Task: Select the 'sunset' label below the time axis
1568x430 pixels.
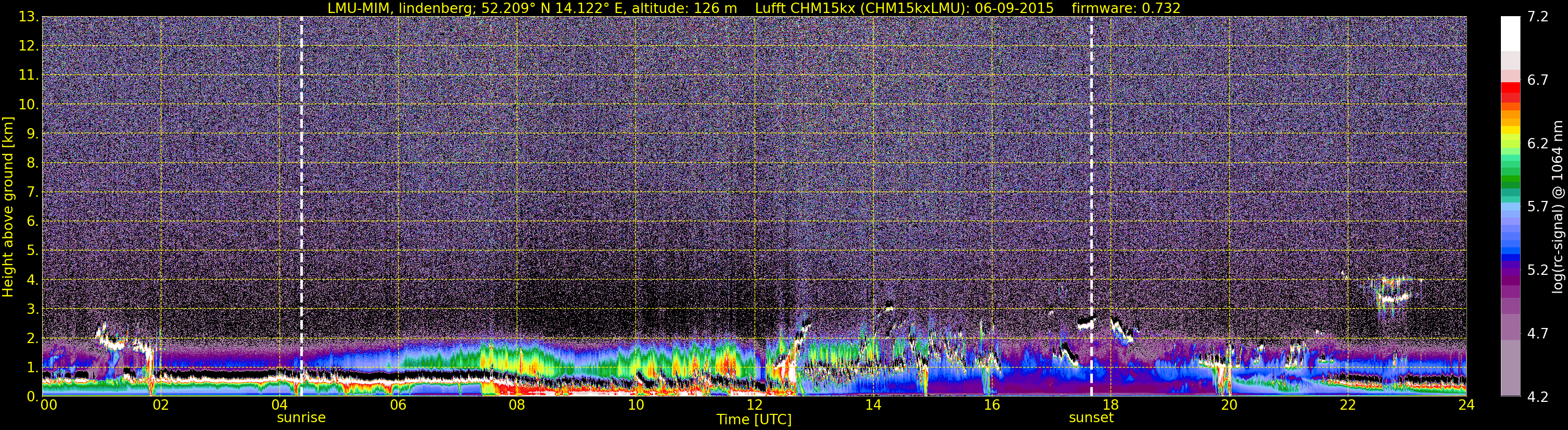Action: tap(1091, 418)
